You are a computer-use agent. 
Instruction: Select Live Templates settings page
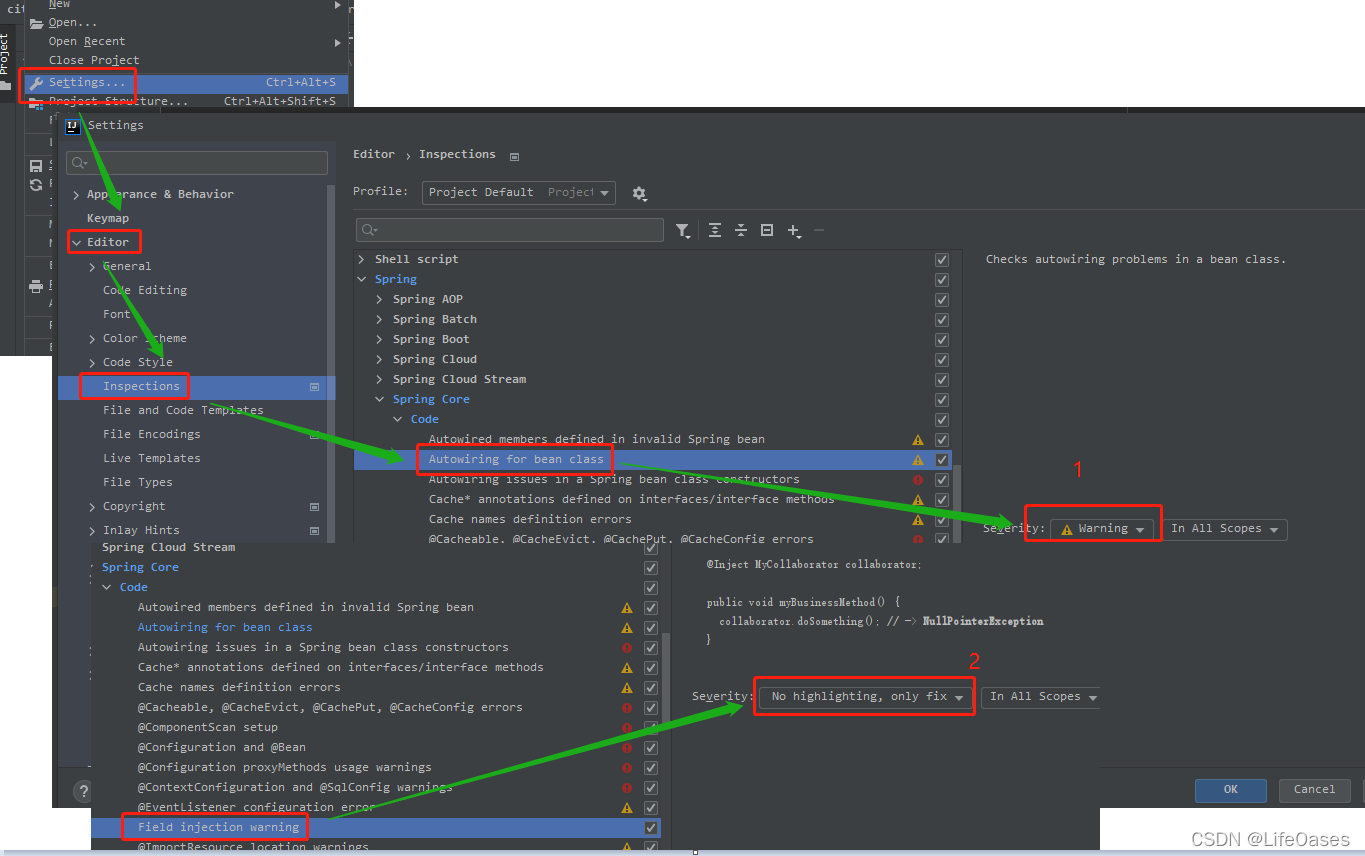(151, 459)
